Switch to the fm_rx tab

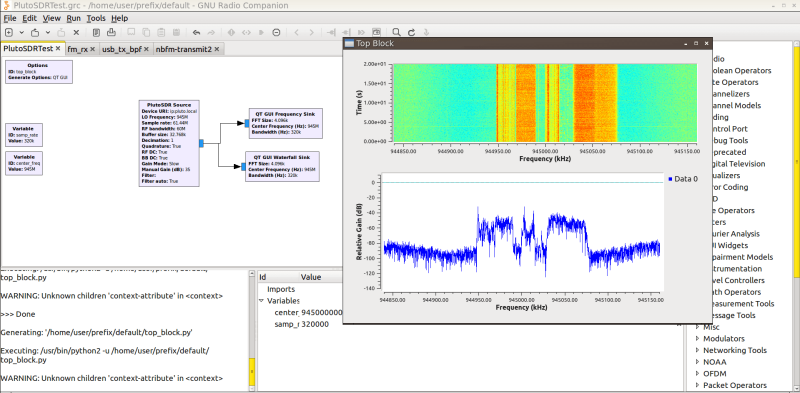78,49
